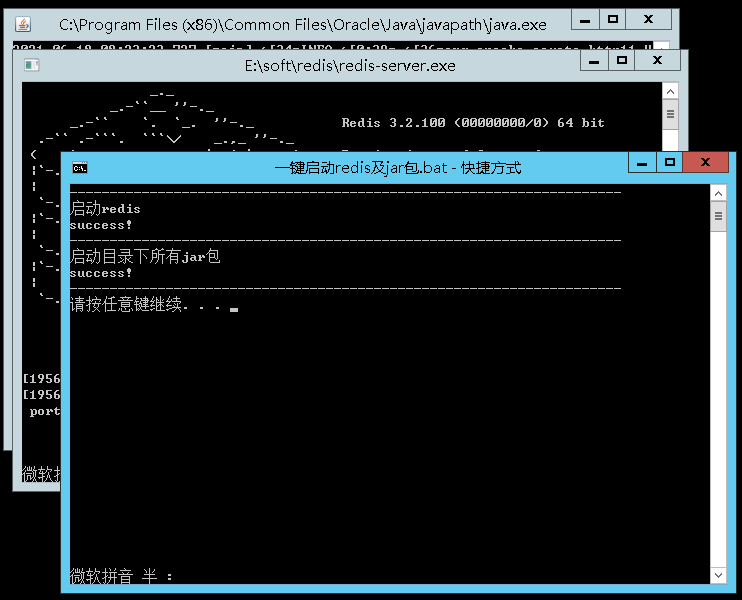Click the '请按任意键继续' prompt text
742x600 pixels.
tap(125, 304)
